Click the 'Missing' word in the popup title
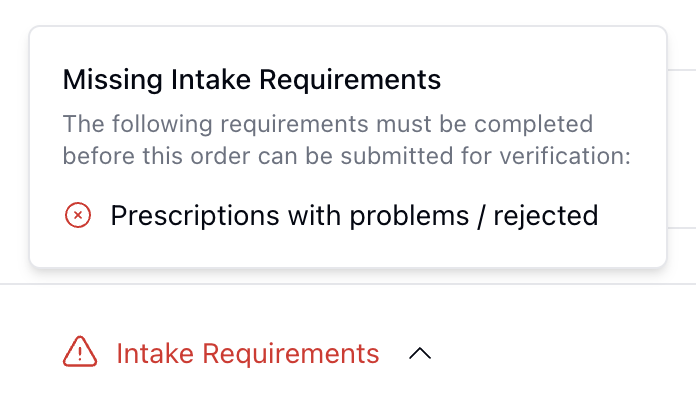The width and height of the screenshot is (696, 413). 105,79
